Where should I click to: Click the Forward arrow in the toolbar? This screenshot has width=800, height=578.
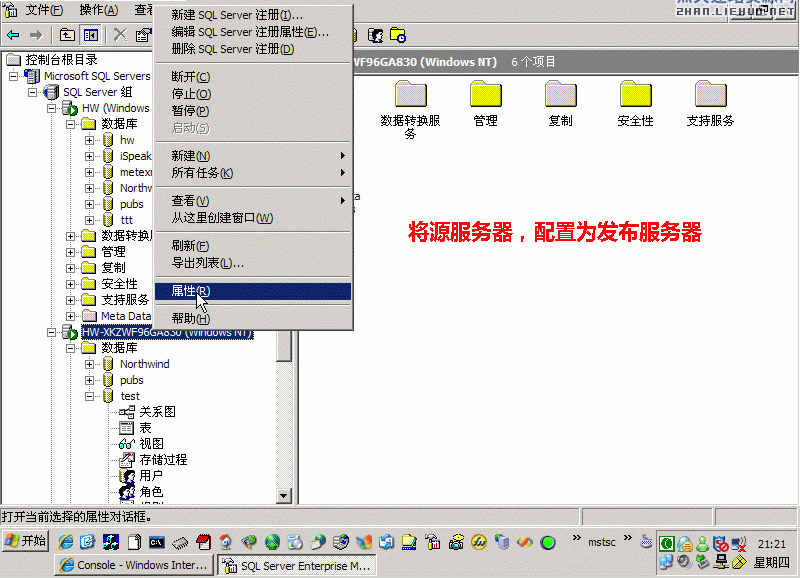click(x=36, y=35)
